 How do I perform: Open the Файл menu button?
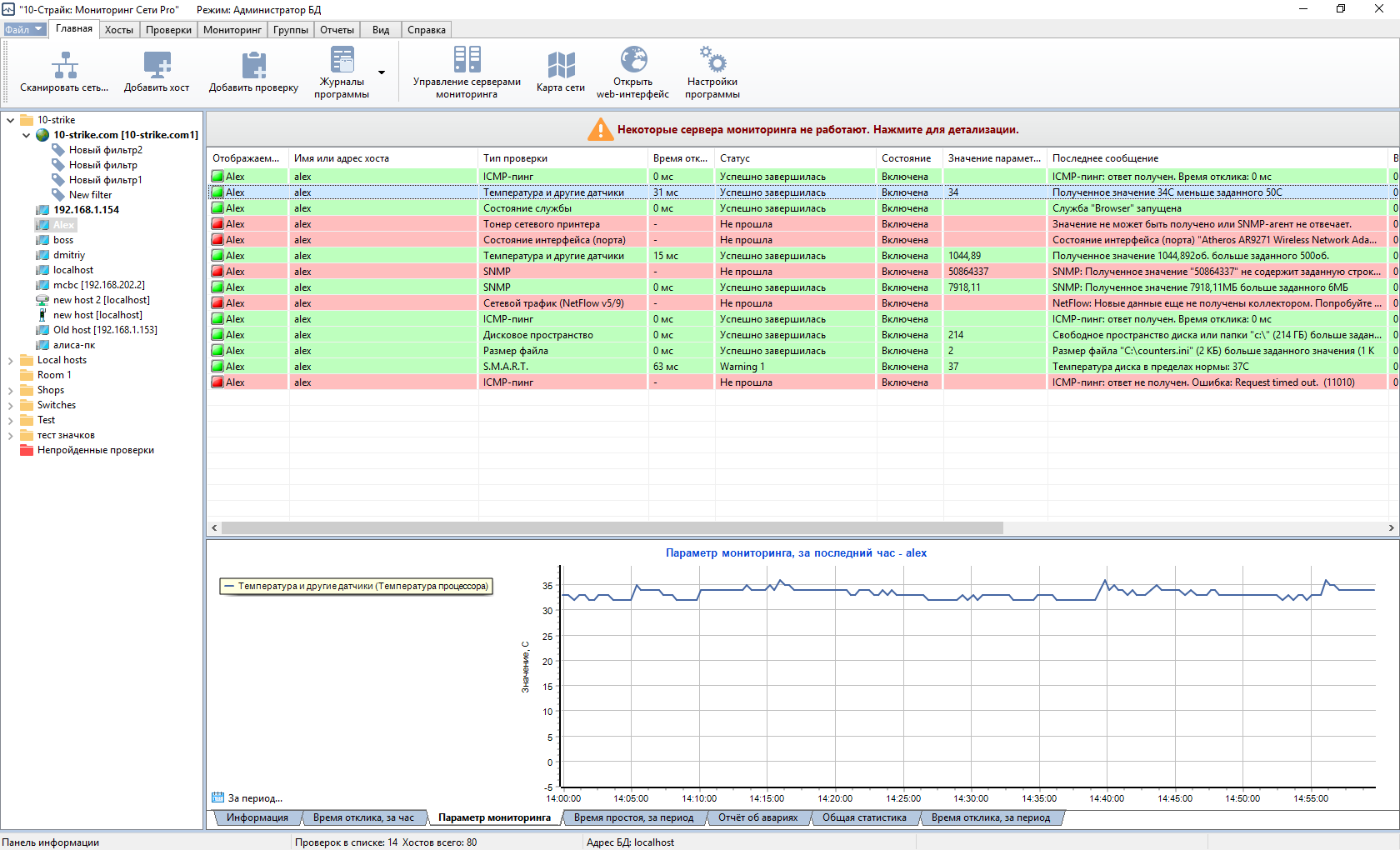click(24, 30)
